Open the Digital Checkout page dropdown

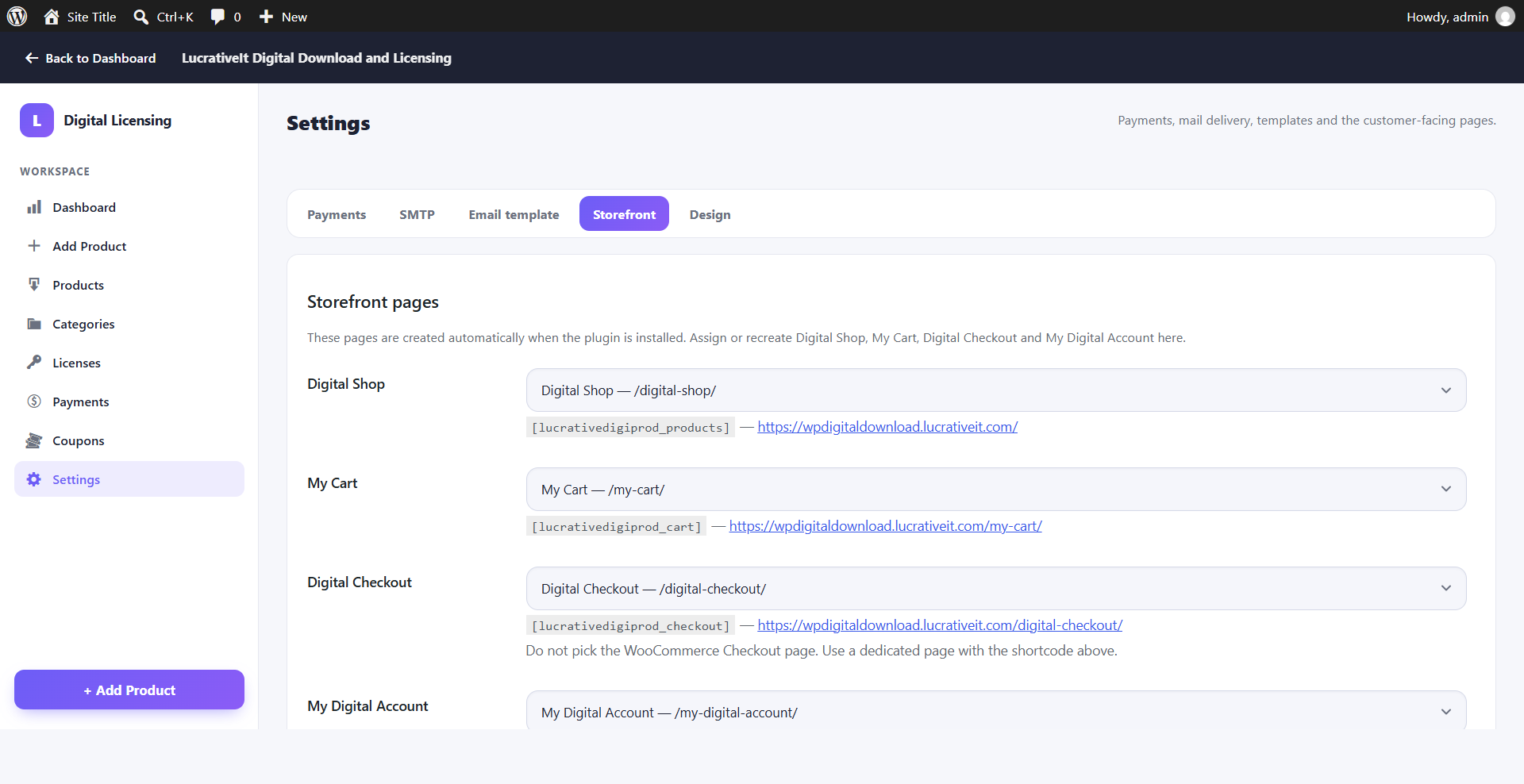tap(996, 589)
